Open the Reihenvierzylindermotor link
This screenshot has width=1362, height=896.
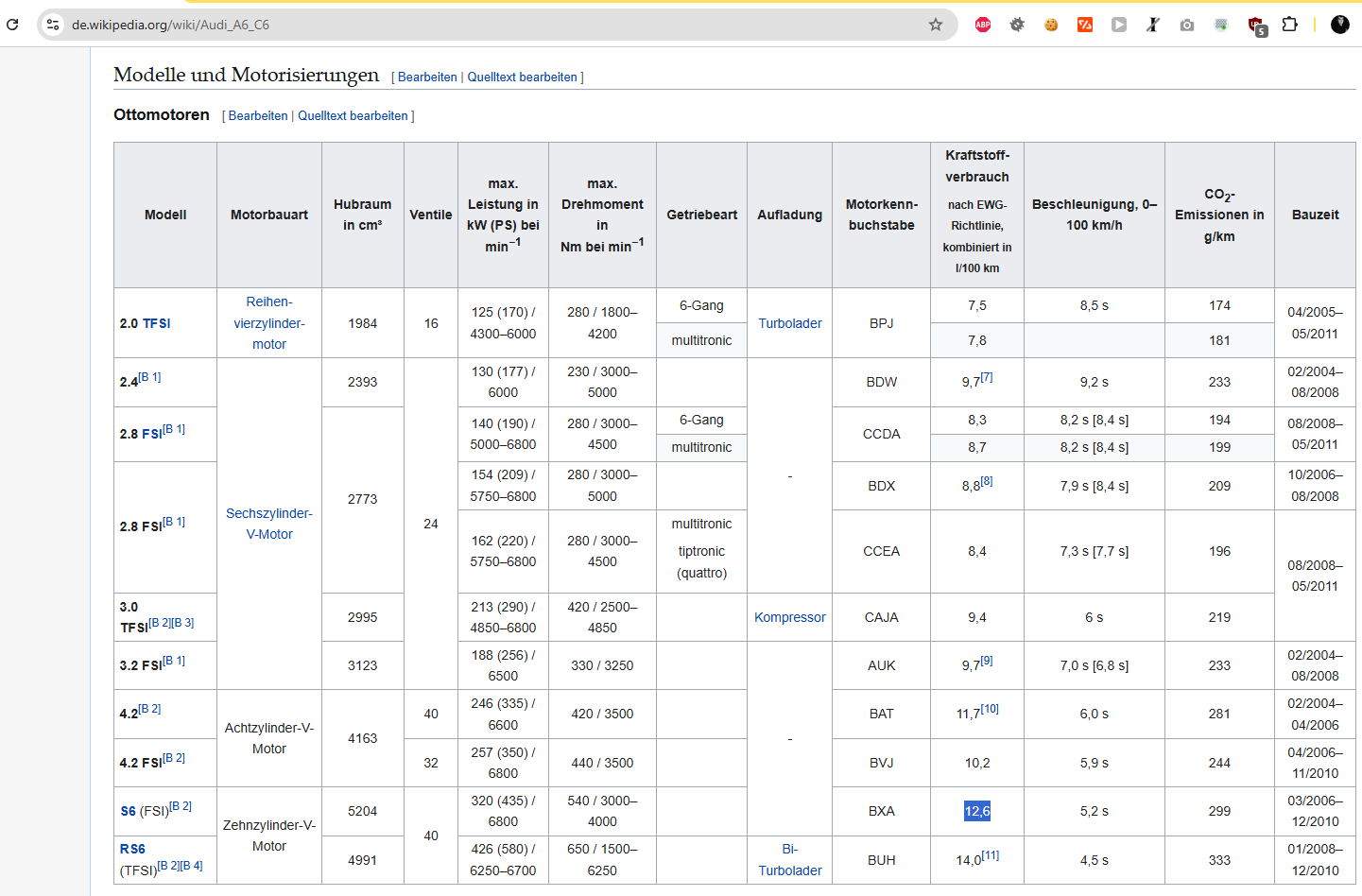(269, 323)
